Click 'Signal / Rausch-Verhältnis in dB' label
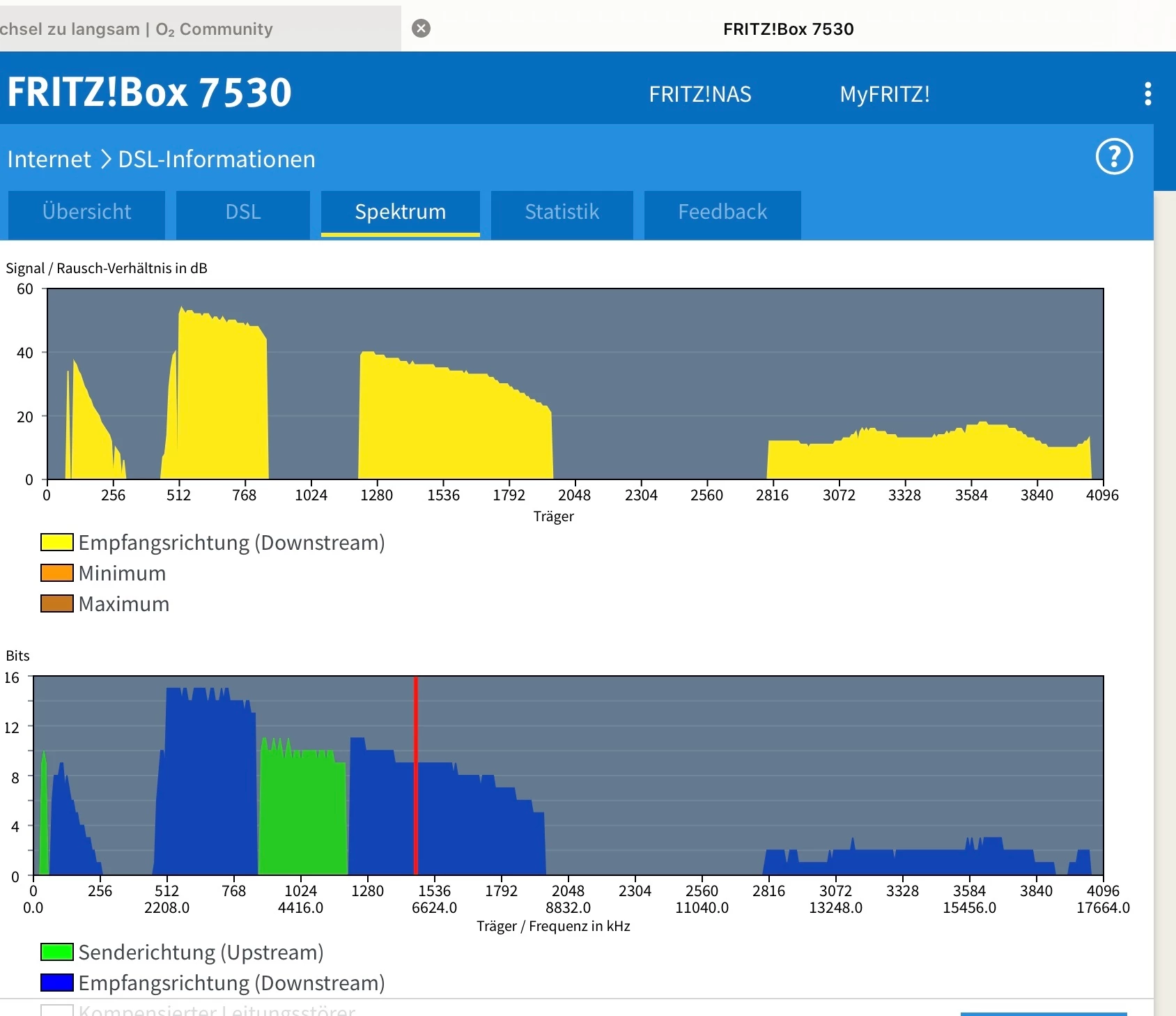Viewport: 1176px width, 1016px height. coord(107,268)
